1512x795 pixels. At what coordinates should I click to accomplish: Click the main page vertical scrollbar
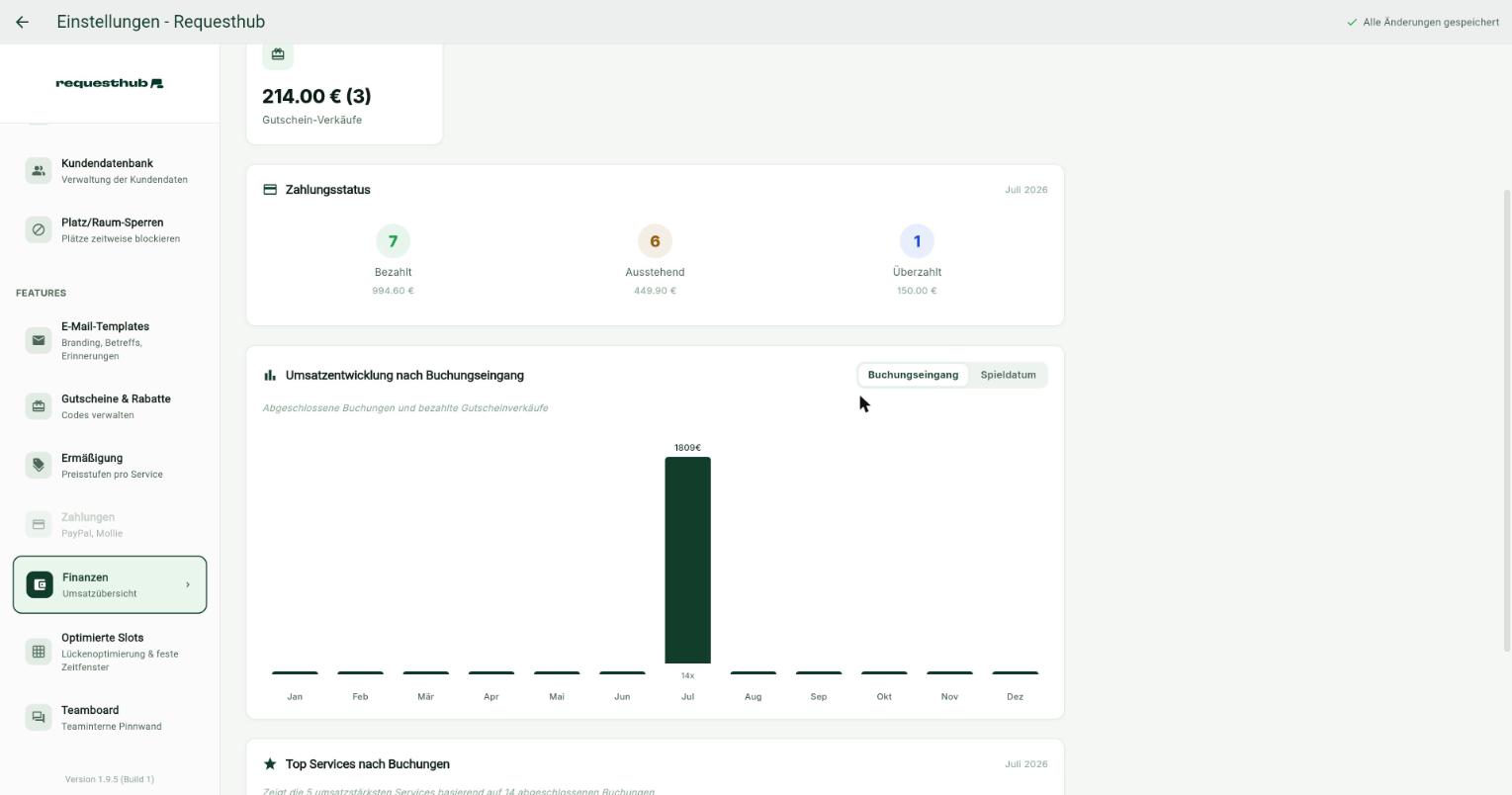(1507, 420)
